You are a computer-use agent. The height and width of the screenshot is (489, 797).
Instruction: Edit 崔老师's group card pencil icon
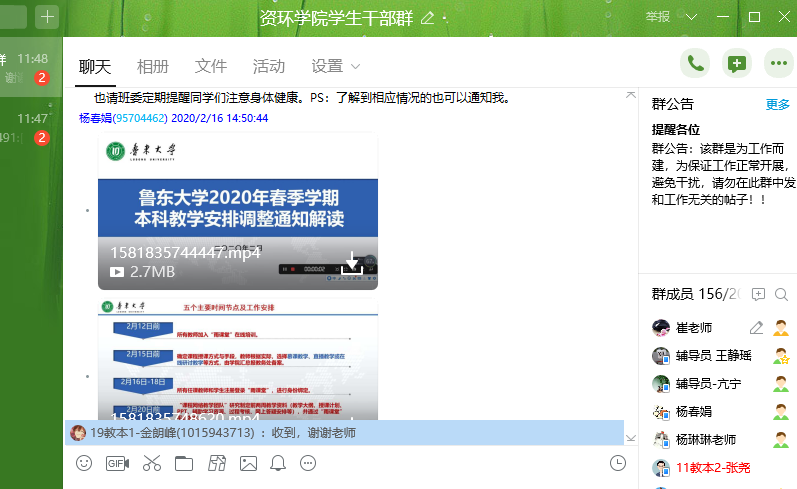[756, 328]
